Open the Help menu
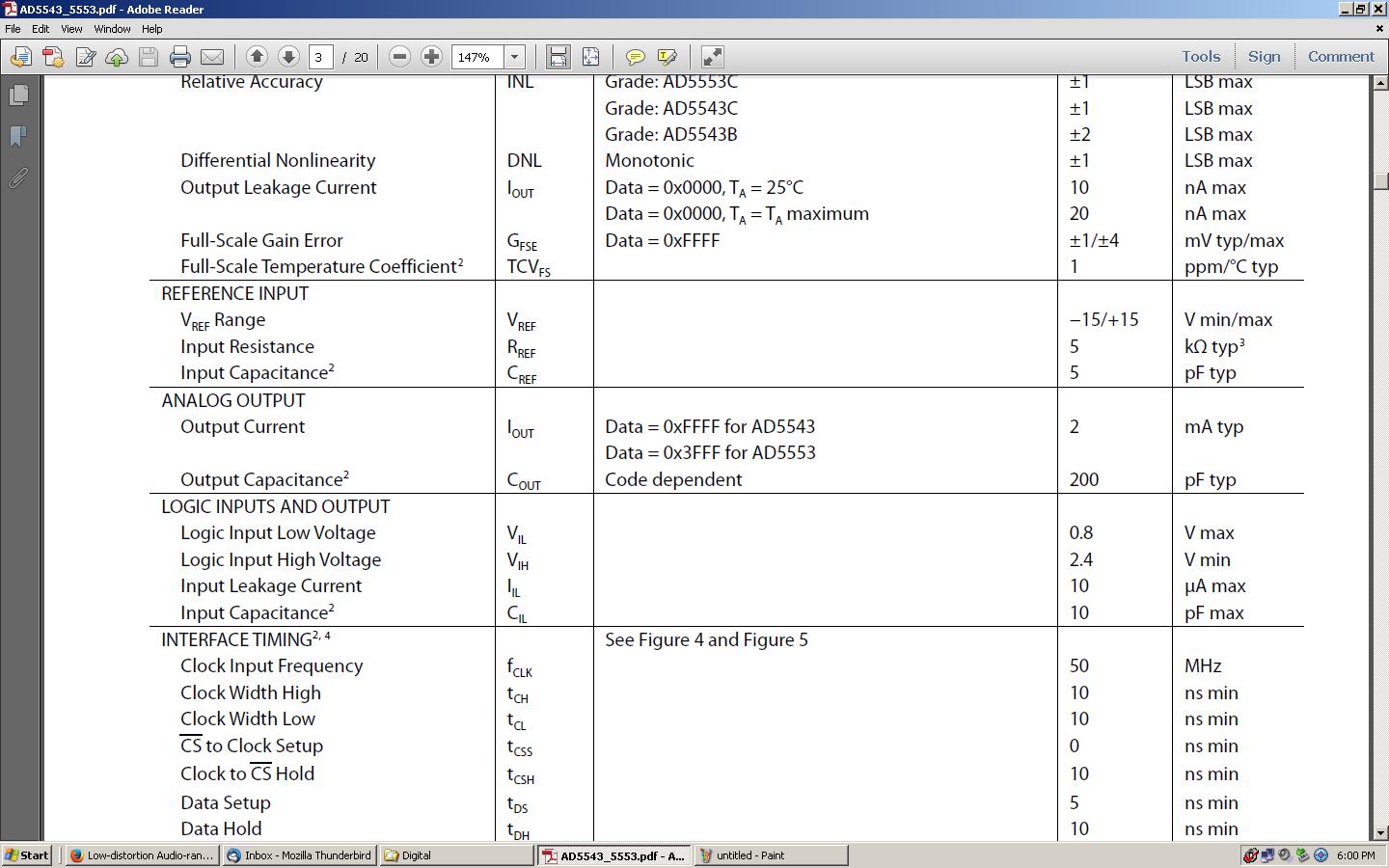 pyautogui.click(x=151, y=29)
